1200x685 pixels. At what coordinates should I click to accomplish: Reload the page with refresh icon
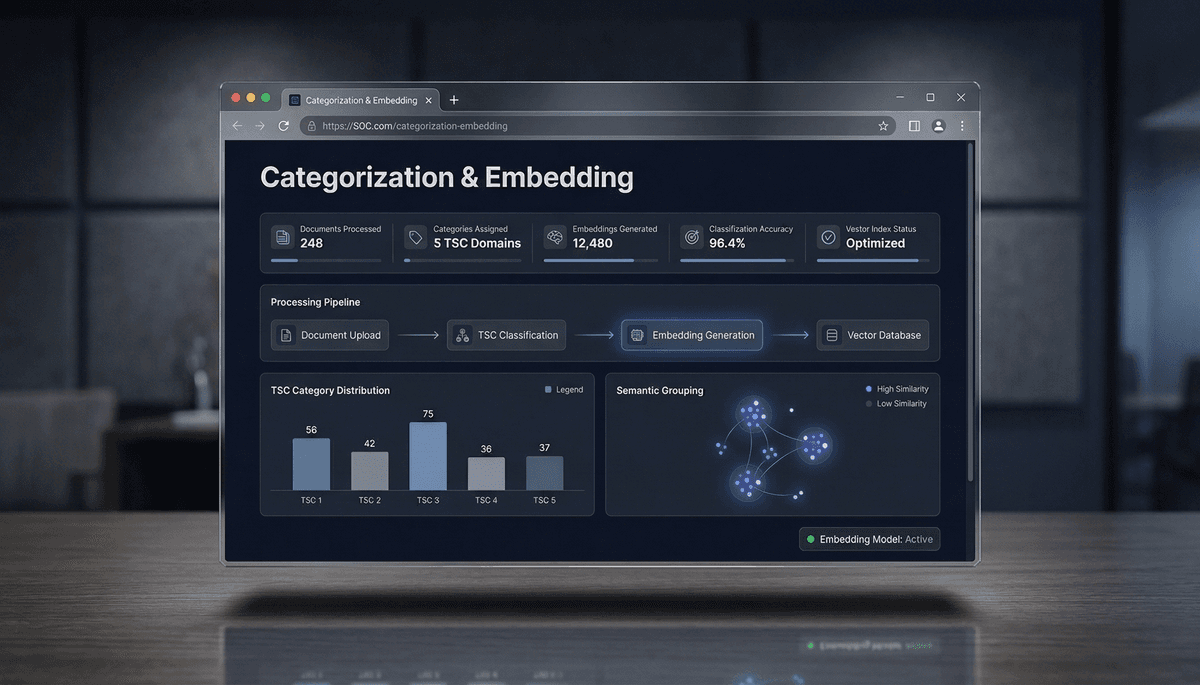(283, 126)
